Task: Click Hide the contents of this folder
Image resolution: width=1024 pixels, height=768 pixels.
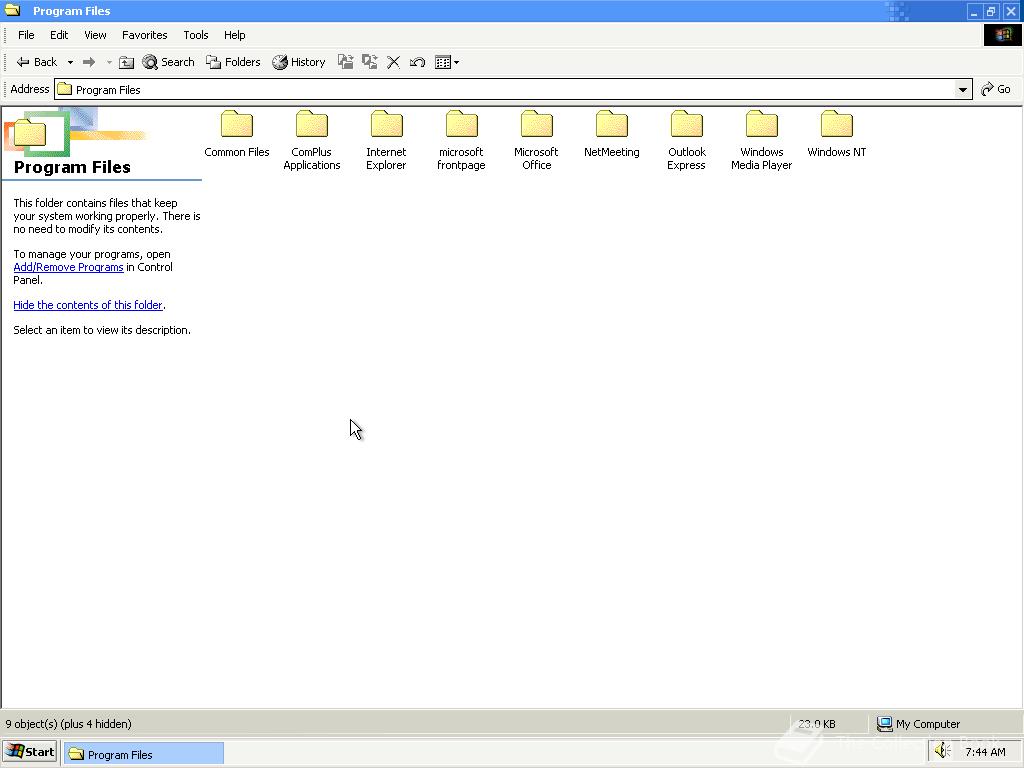Action: 88,305
